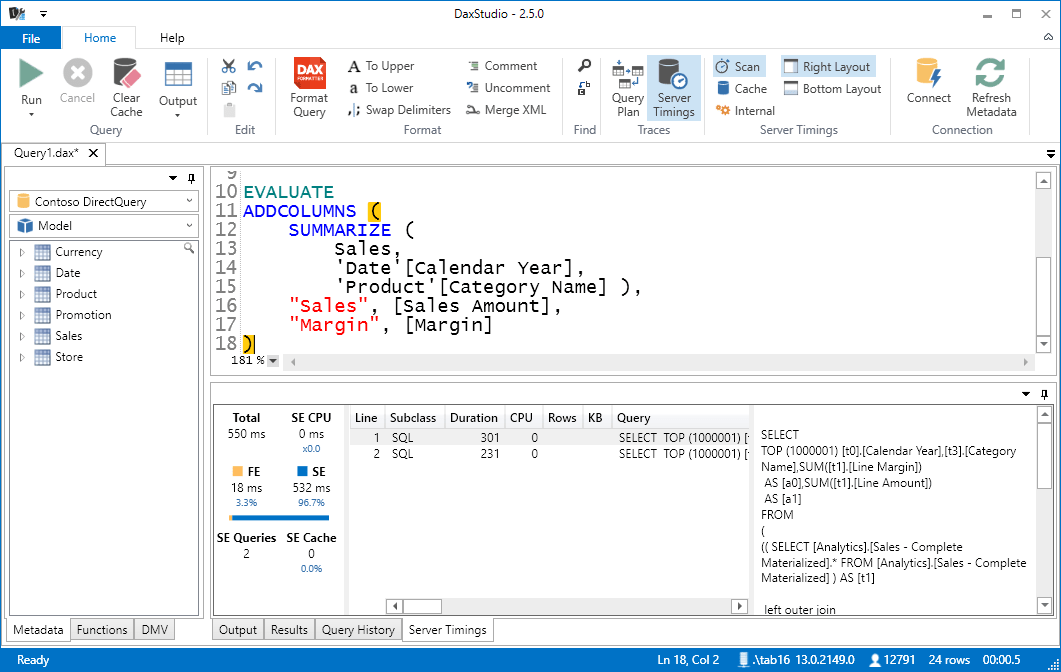Open the Contoso DirectQuery connection dropdown
This screenshot has width=1061, height=672.
(103, 201)
